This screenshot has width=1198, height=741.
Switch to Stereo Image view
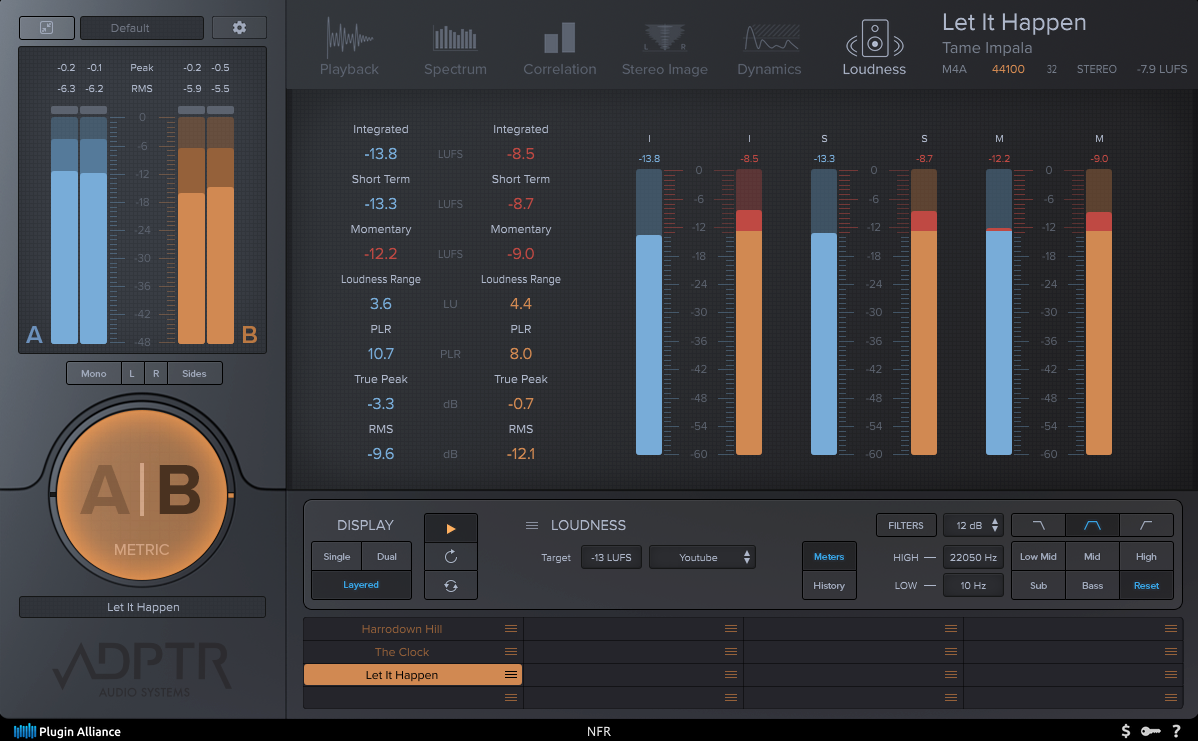point(665,48)
